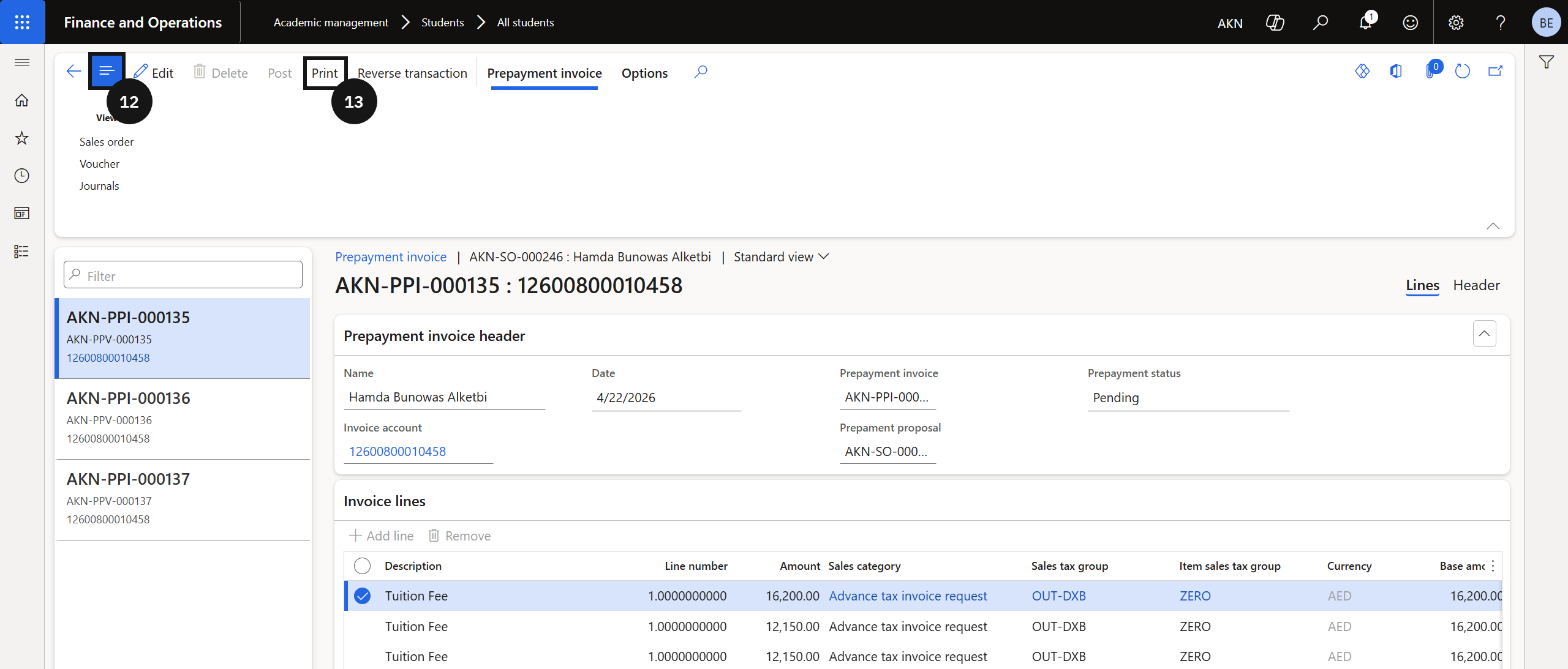1568x669 pixels.
Task: Open Academic management breadcrumb
Action: pyautogui.click(x=331, y=23)
